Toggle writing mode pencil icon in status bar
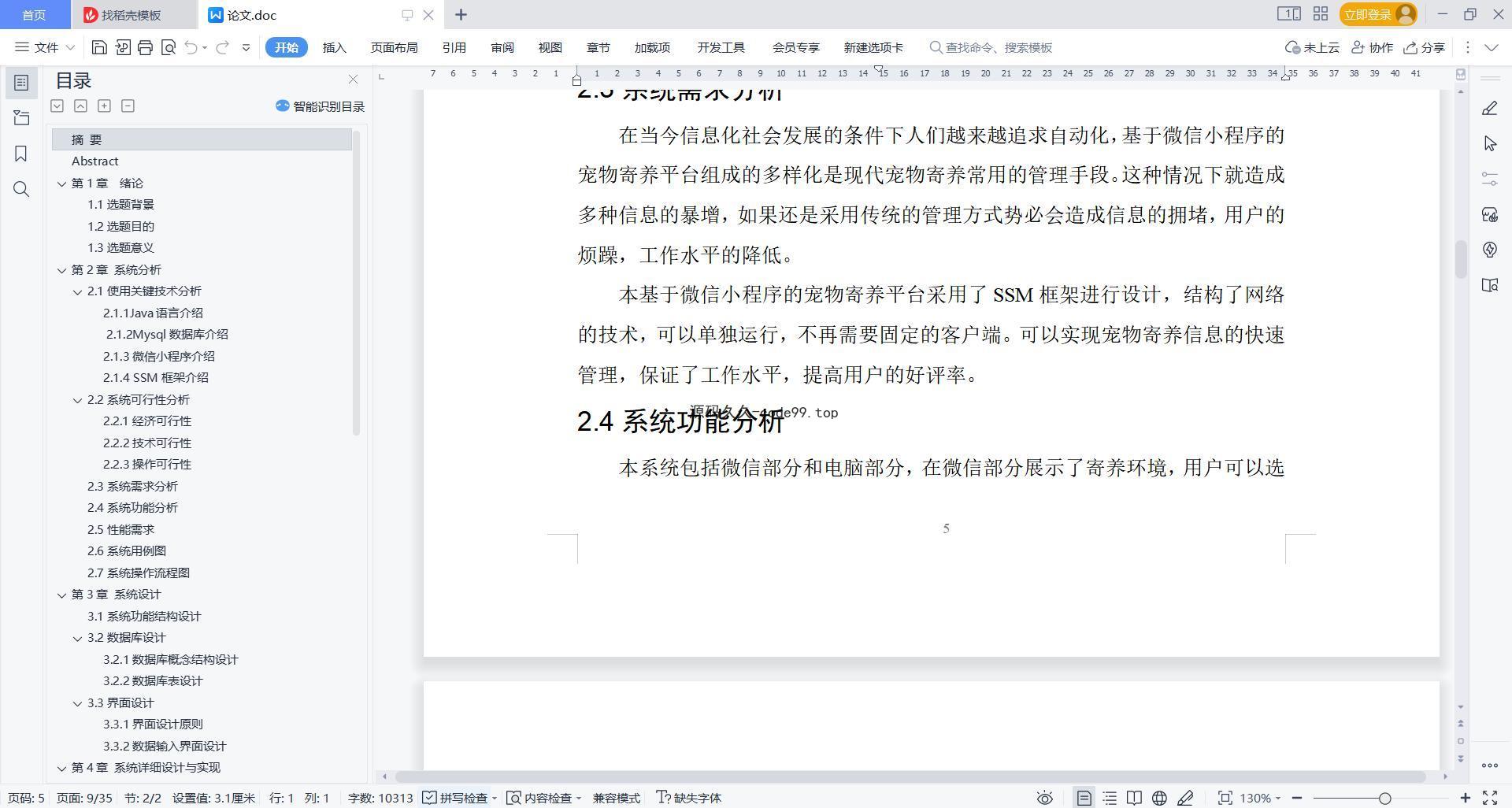This screenshot has width=1512, height=808. pyautogui.click(x=1185, y=798)
